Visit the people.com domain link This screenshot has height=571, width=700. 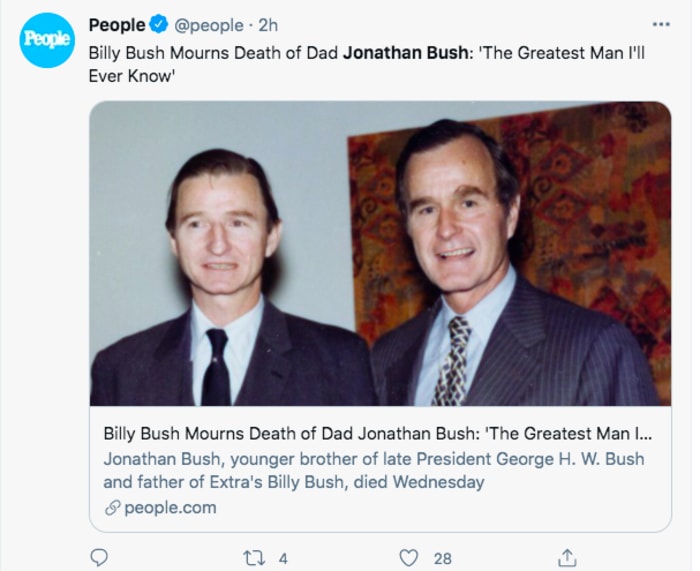pos(169,507)
